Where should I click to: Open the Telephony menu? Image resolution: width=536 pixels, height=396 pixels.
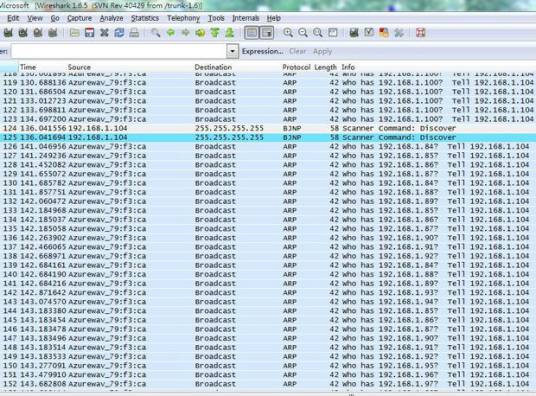pos(183,18)
